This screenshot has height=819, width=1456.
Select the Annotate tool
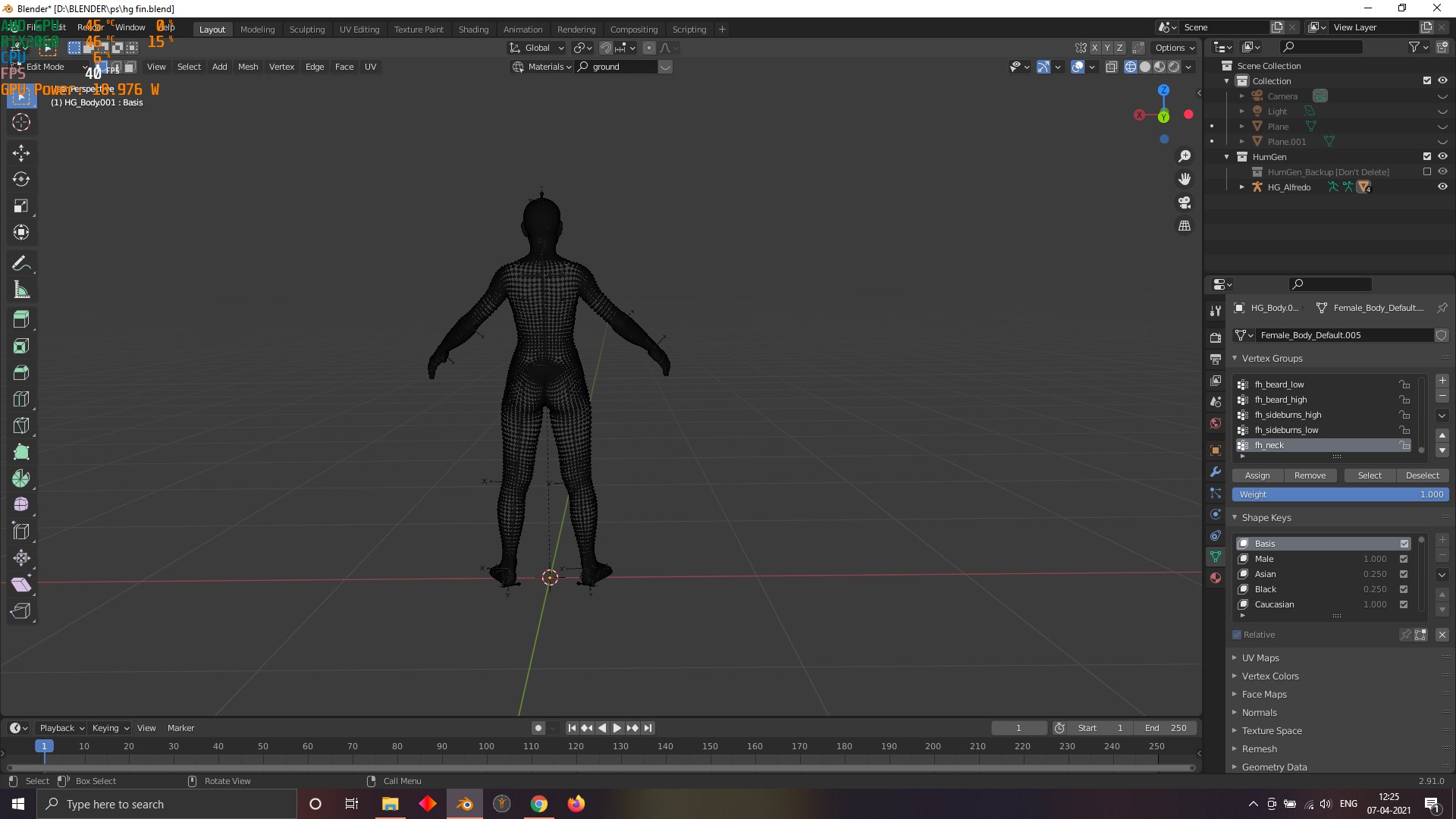21,263
